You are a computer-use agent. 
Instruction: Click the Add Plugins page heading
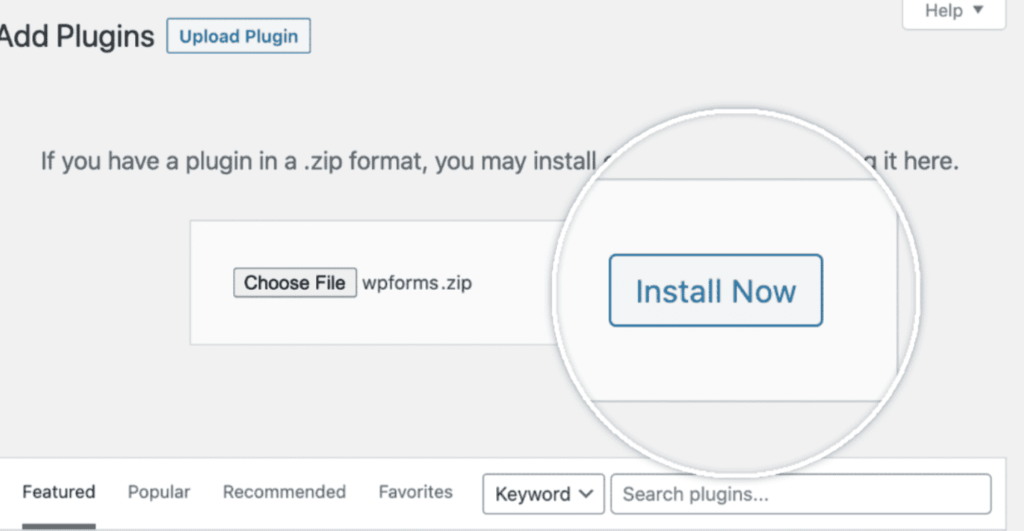(77, 37)
